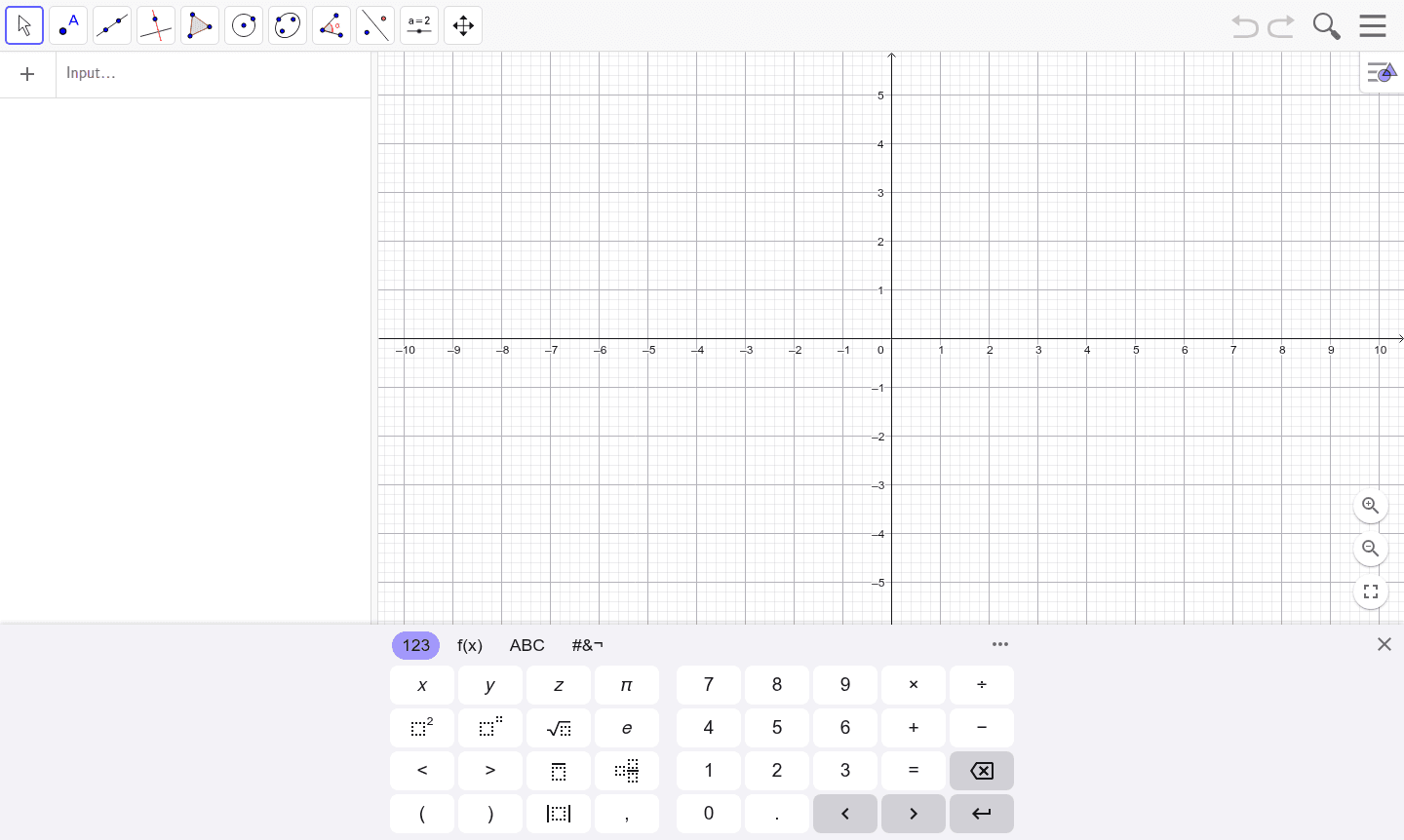
Task: Select the Angle measurement tool
Action: (331, 25)
